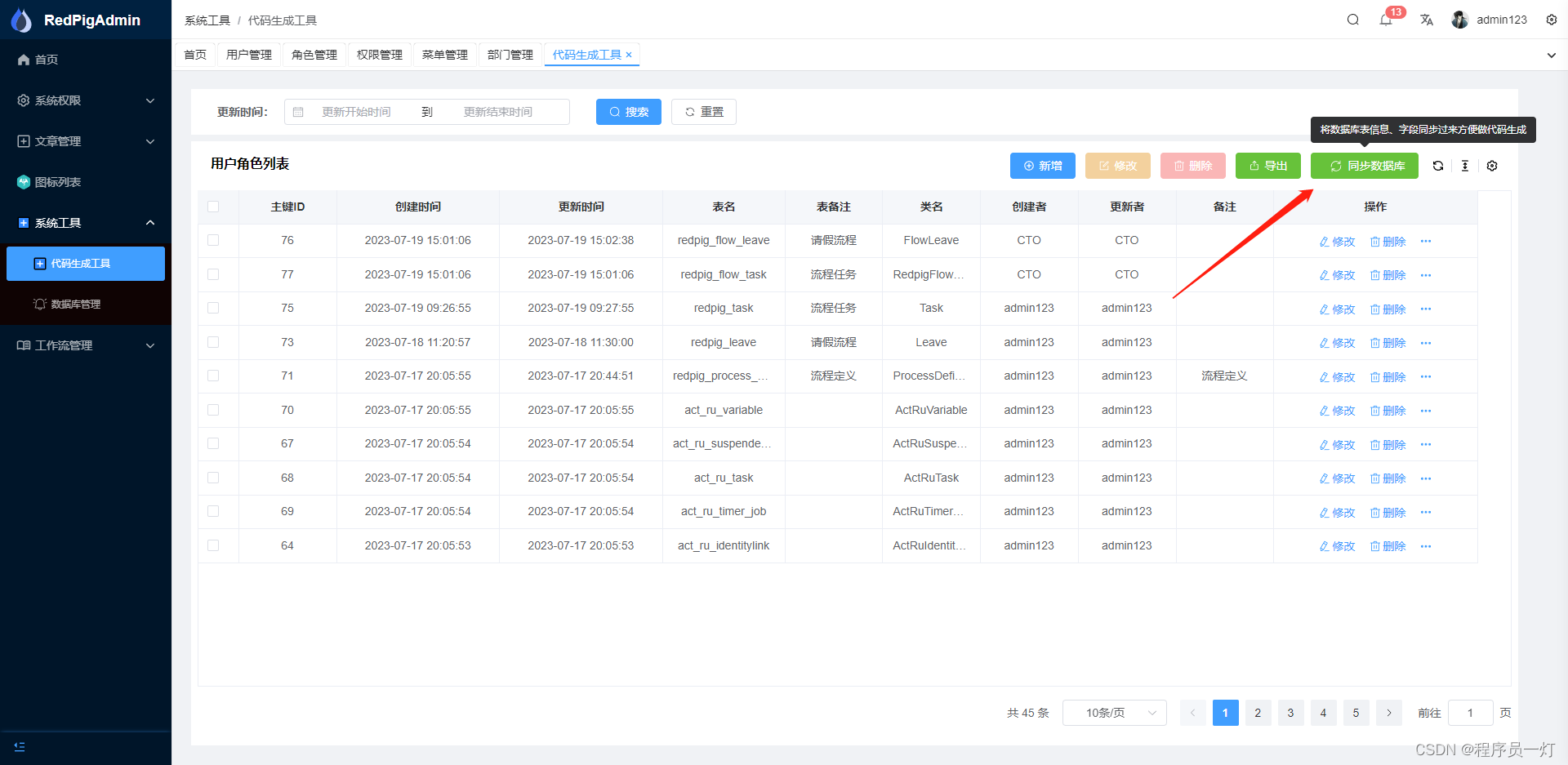
Task: Click the 重置 reset button
Action: pyautogui.click(x=704, y=112)
